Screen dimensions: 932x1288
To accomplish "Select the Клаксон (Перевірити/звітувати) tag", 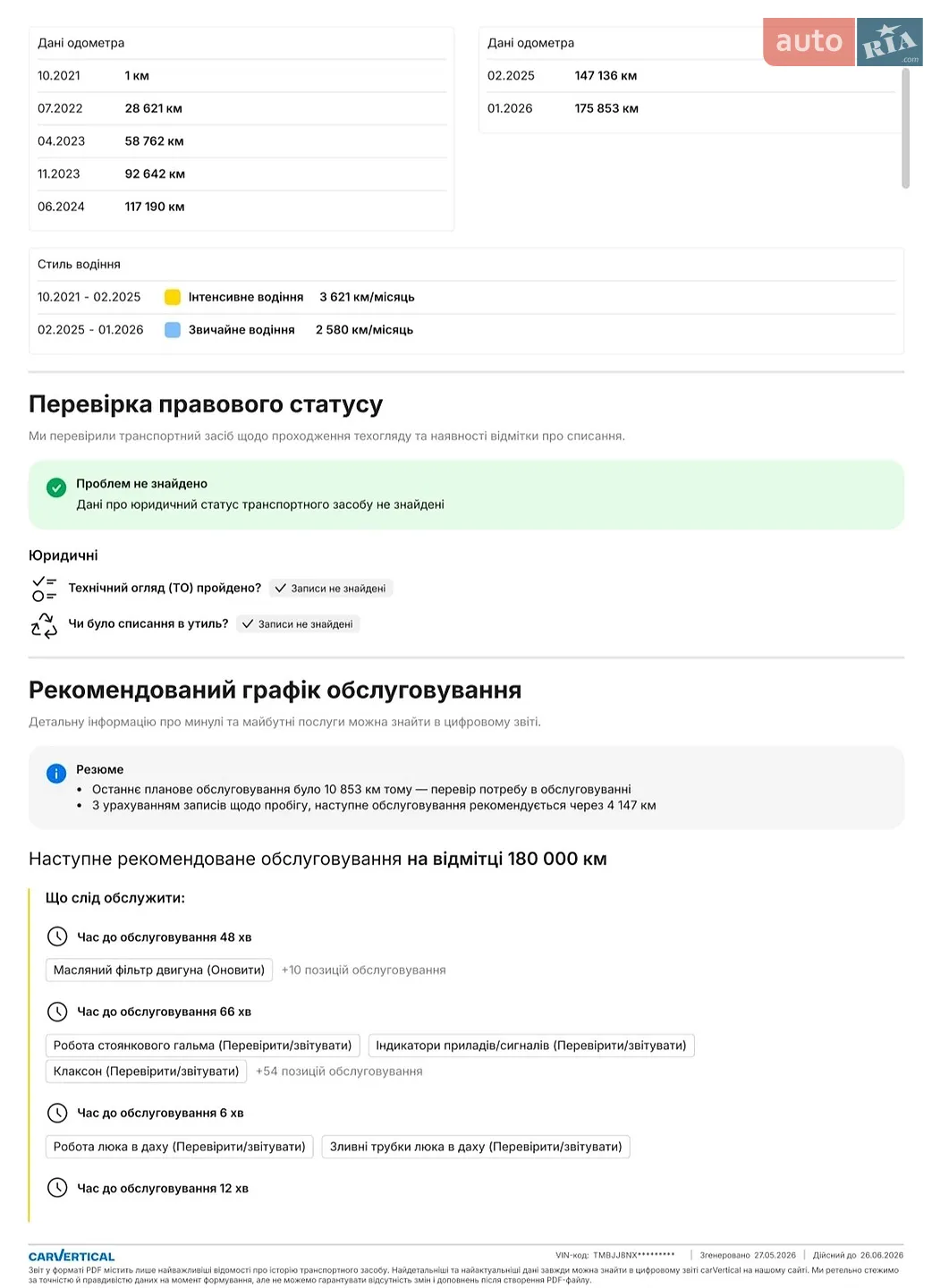I will point(147,1071).
